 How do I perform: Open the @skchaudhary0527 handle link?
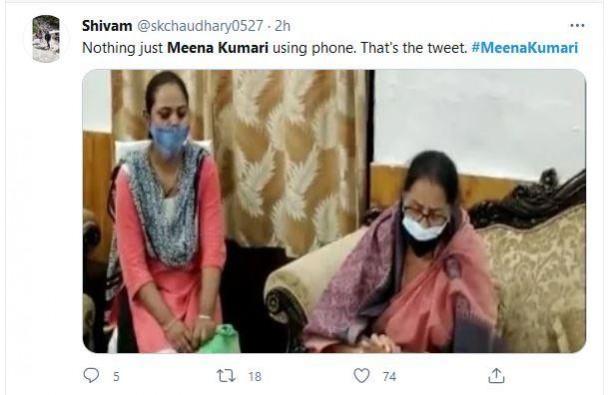pyautogui.click(x=200, y=26)
